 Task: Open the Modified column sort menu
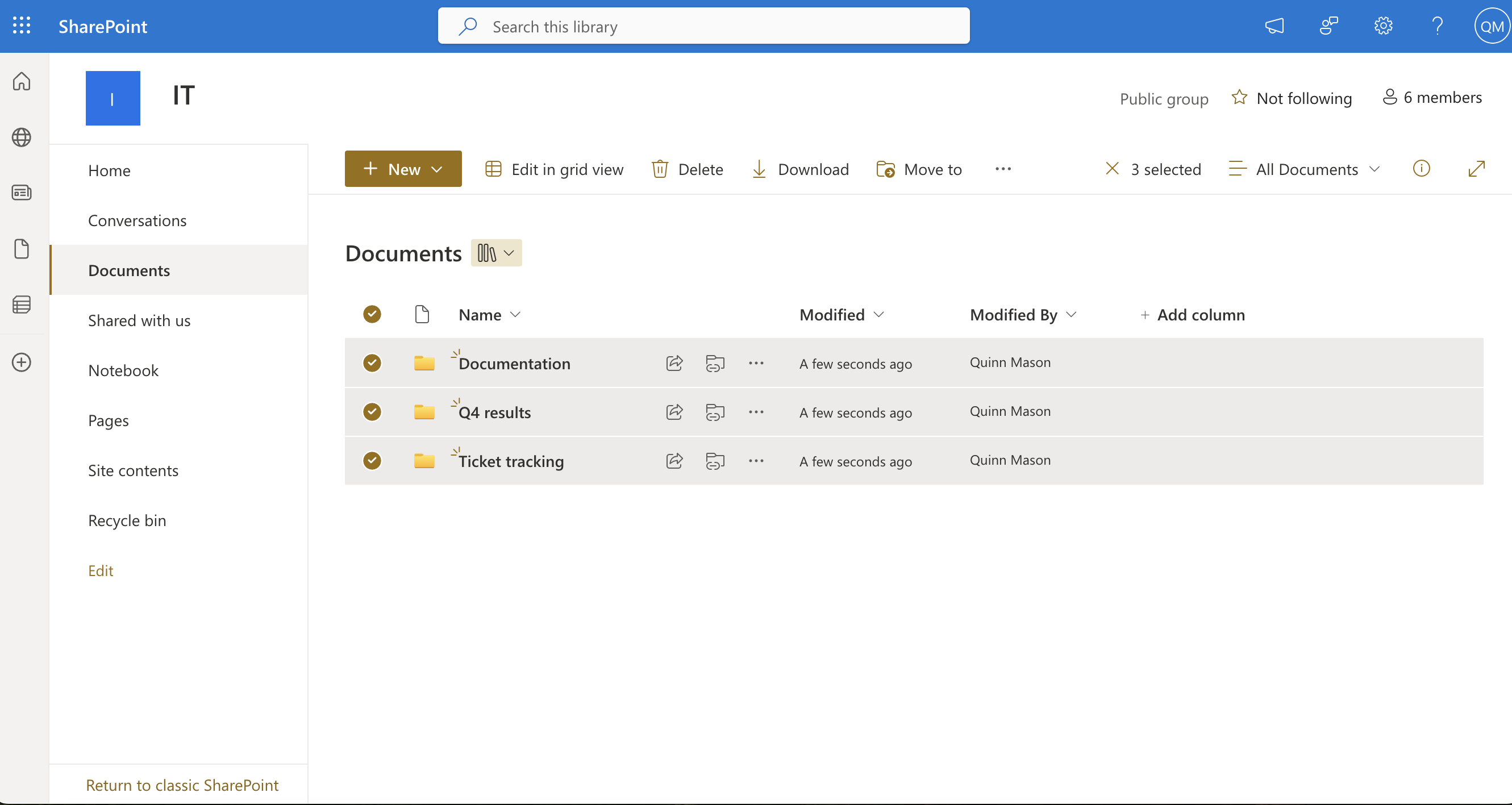841,315
